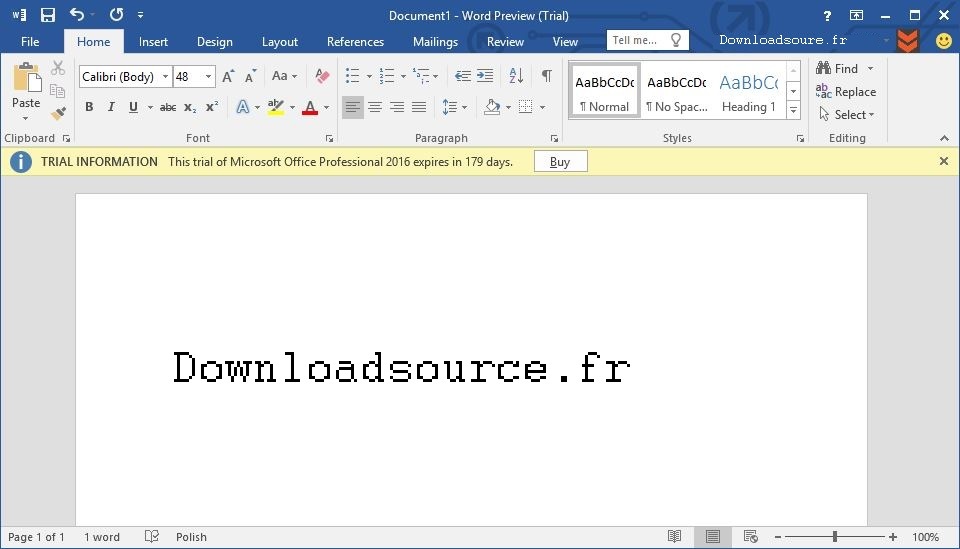The height and width of the screenshot is (549, 960).
Task: Click the Buy button in trial bar
Action: pyautogui.click(x=560, y=162)
